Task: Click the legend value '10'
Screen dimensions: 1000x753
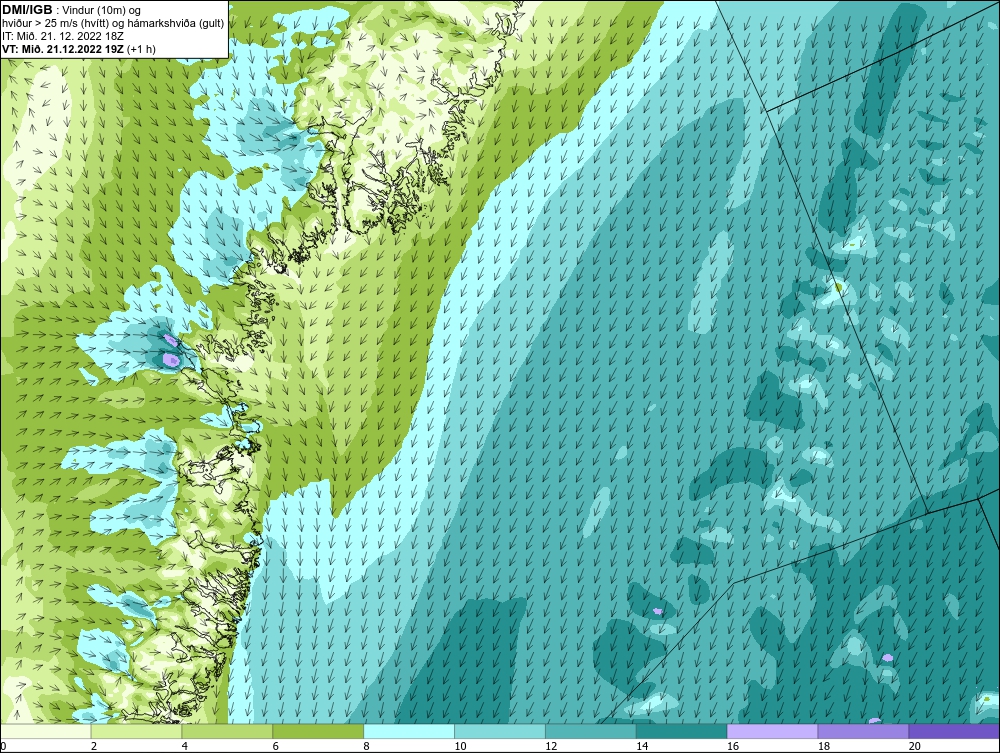Action: [x=460, y=746]
